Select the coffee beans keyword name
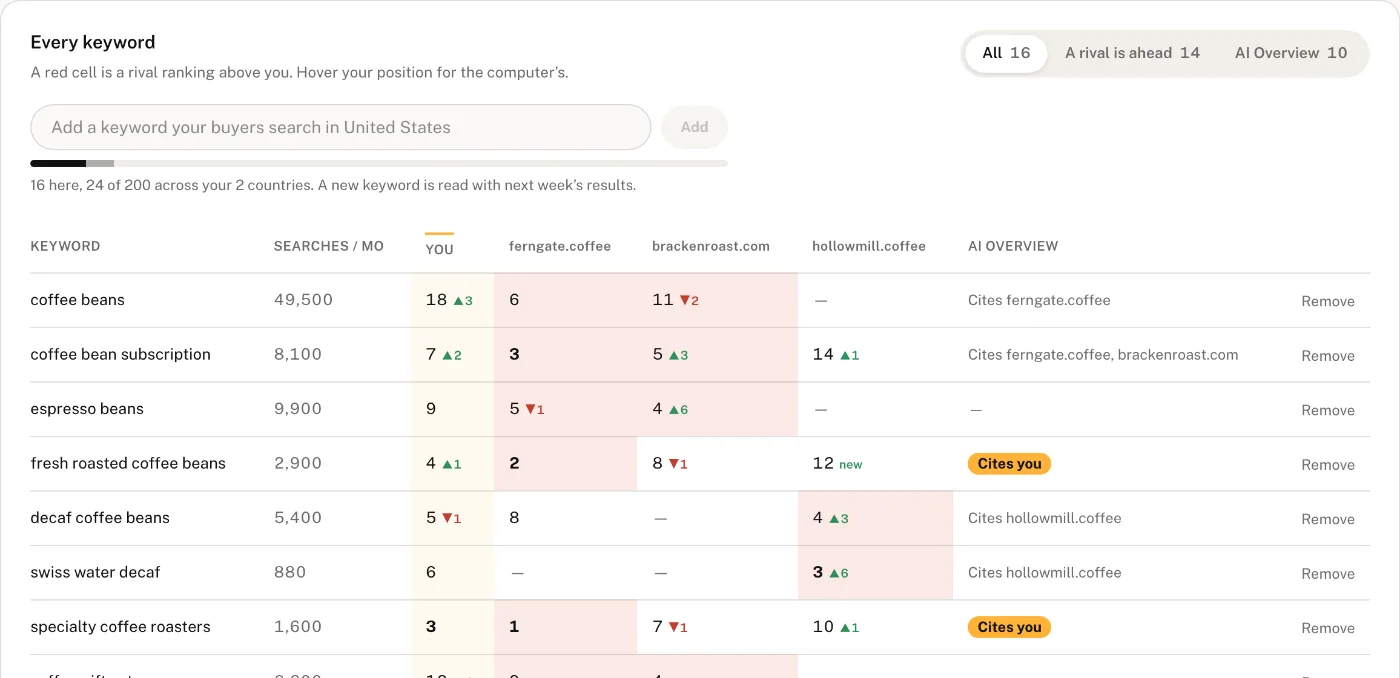1400x678 pixels. click(x=78, y=300)
